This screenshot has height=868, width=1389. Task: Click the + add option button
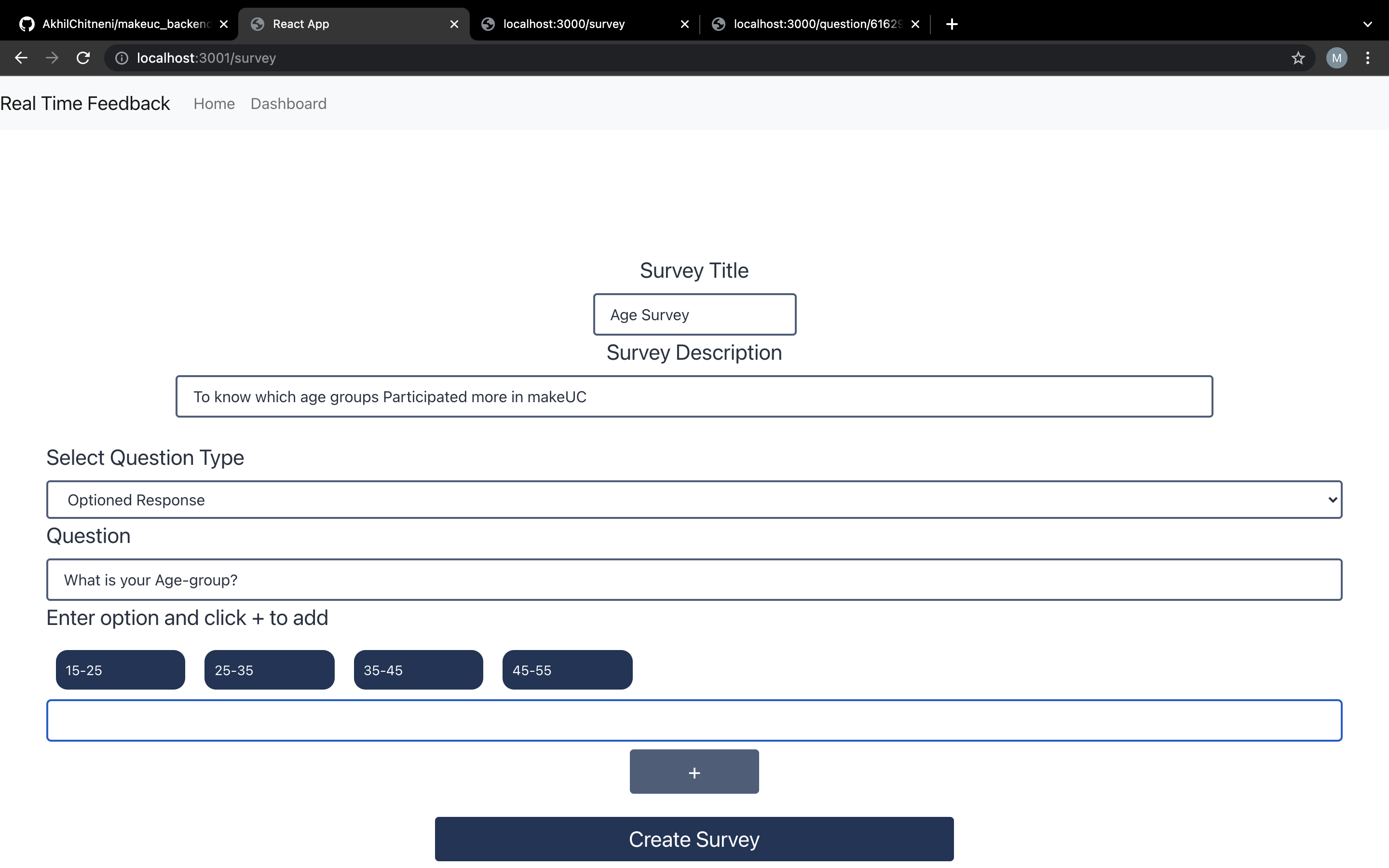point(694,772)
